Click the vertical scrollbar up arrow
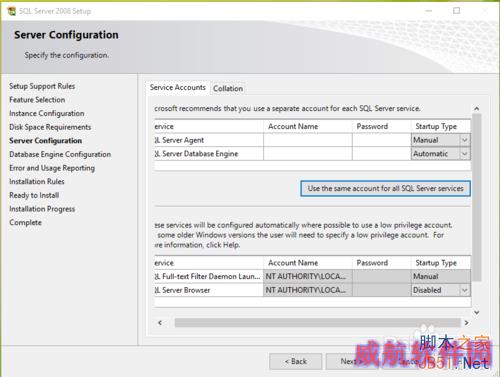This screenshot has height=377, width=500. pyautogui.click(x=477, y=109)
